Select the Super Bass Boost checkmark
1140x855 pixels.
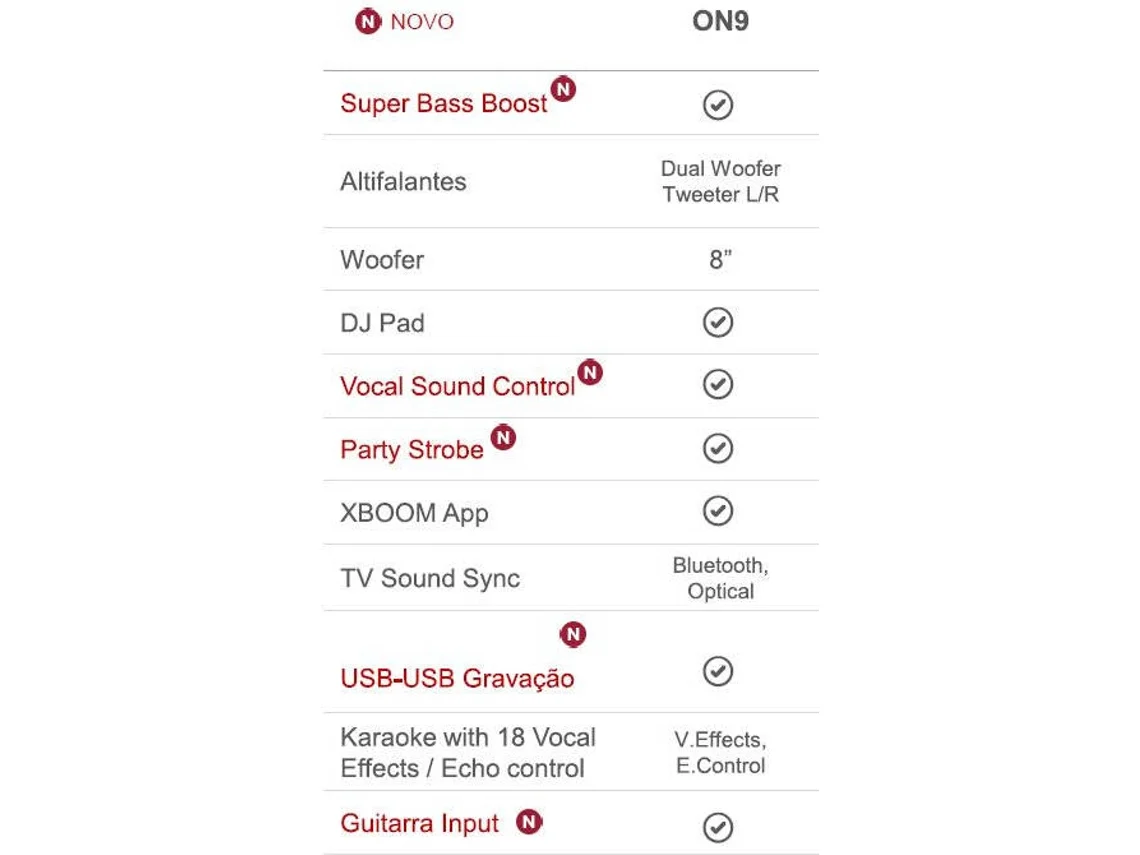pos(718,105)
